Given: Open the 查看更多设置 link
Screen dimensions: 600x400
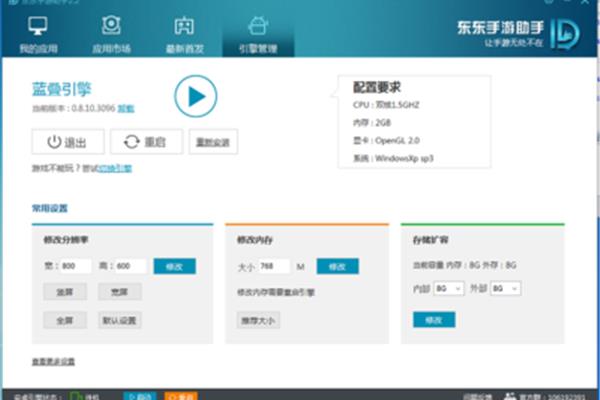Looking at the screenshot, I should (x=53, y=362).
